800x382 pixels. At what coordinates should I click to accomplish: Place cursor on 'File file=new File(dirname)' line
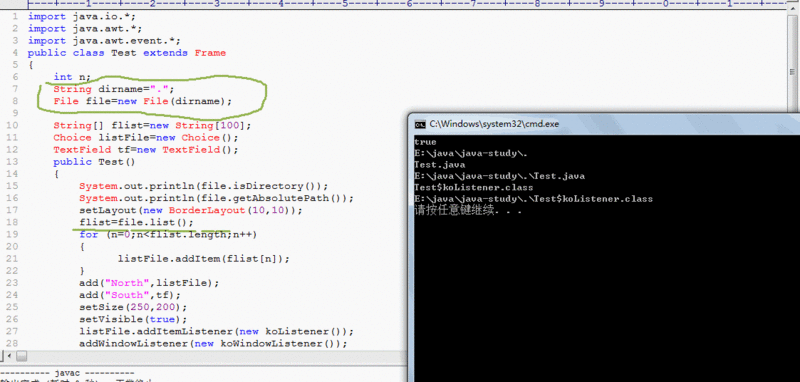[x=142, y=101]
